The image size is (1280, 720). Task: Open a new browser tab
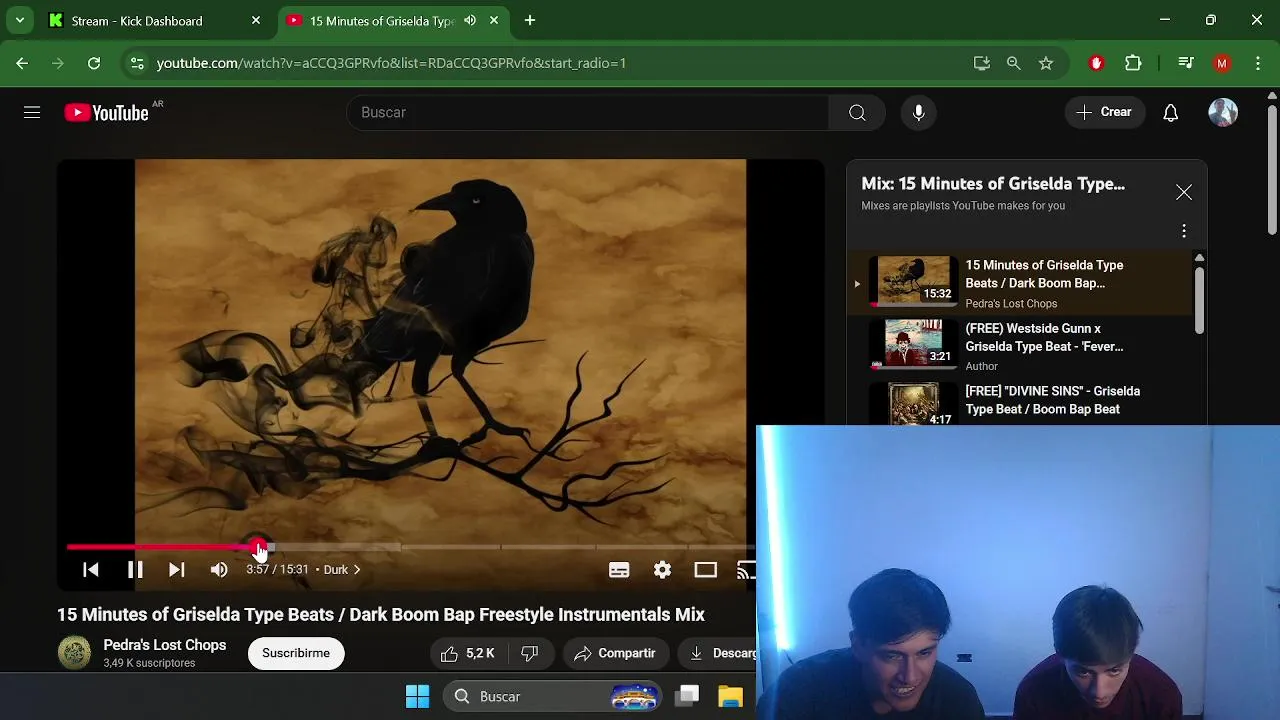point(530,20)
